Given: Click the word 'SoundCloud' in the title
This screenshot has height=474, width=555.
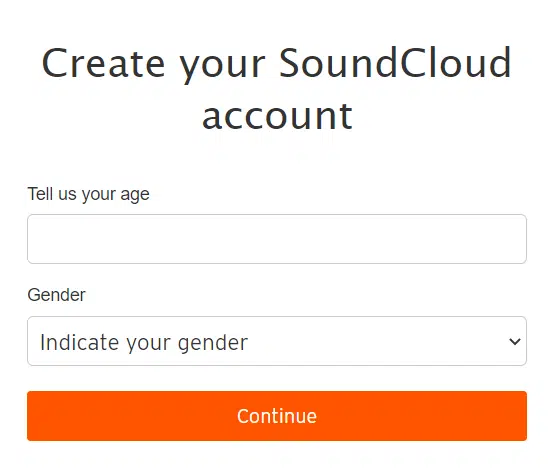Looking at the screenshot, I should point(395,63).
